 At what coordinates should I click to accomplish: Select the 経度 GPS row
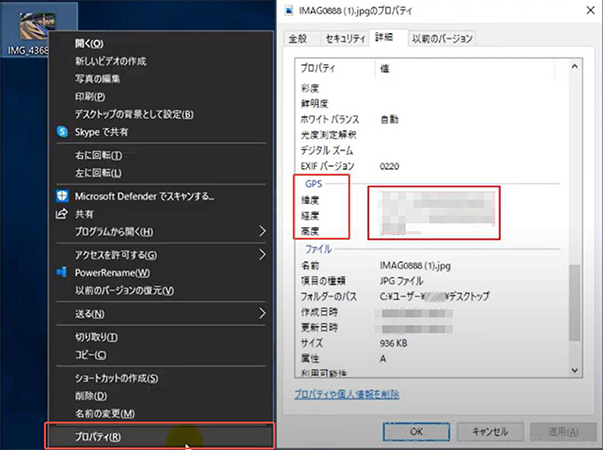tap(431, 216)
